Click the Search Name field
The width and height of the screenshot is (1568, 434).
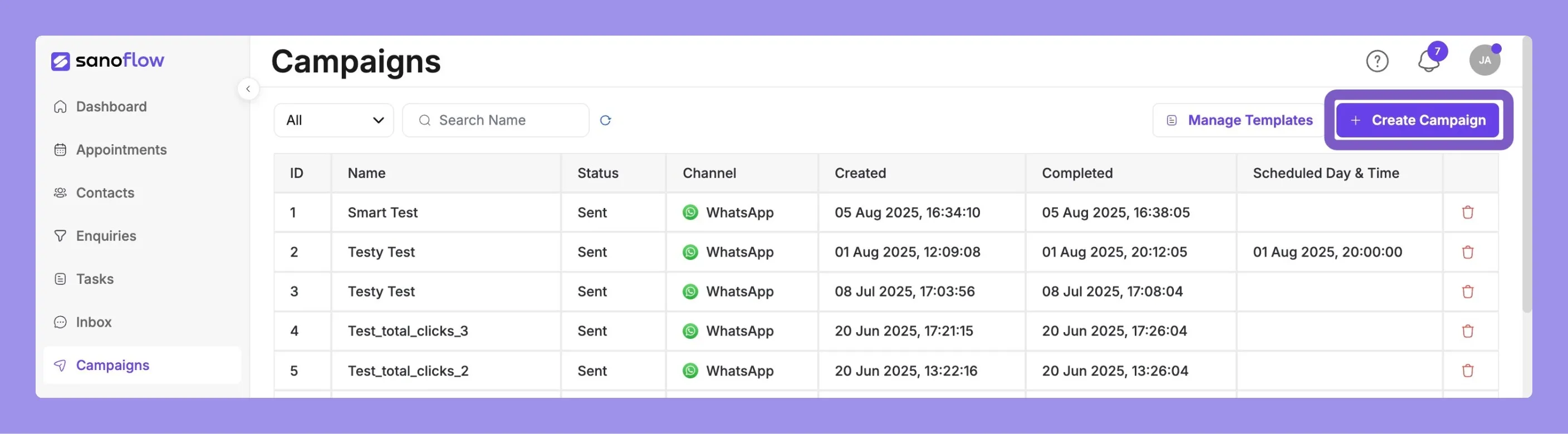tap(496, 120)
